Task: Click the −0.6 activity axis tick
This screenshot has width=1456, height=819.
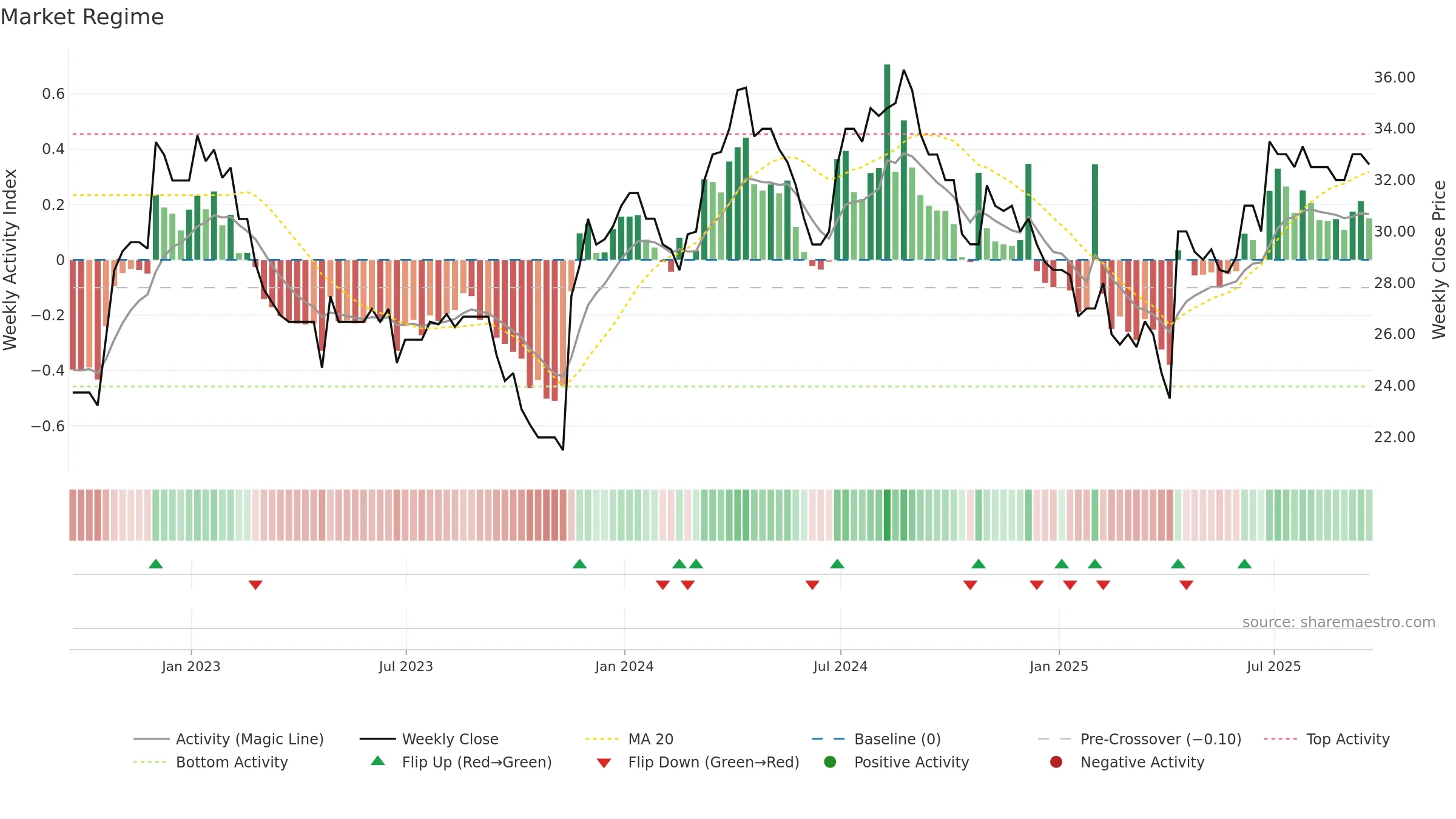Action: coord(48,426)
